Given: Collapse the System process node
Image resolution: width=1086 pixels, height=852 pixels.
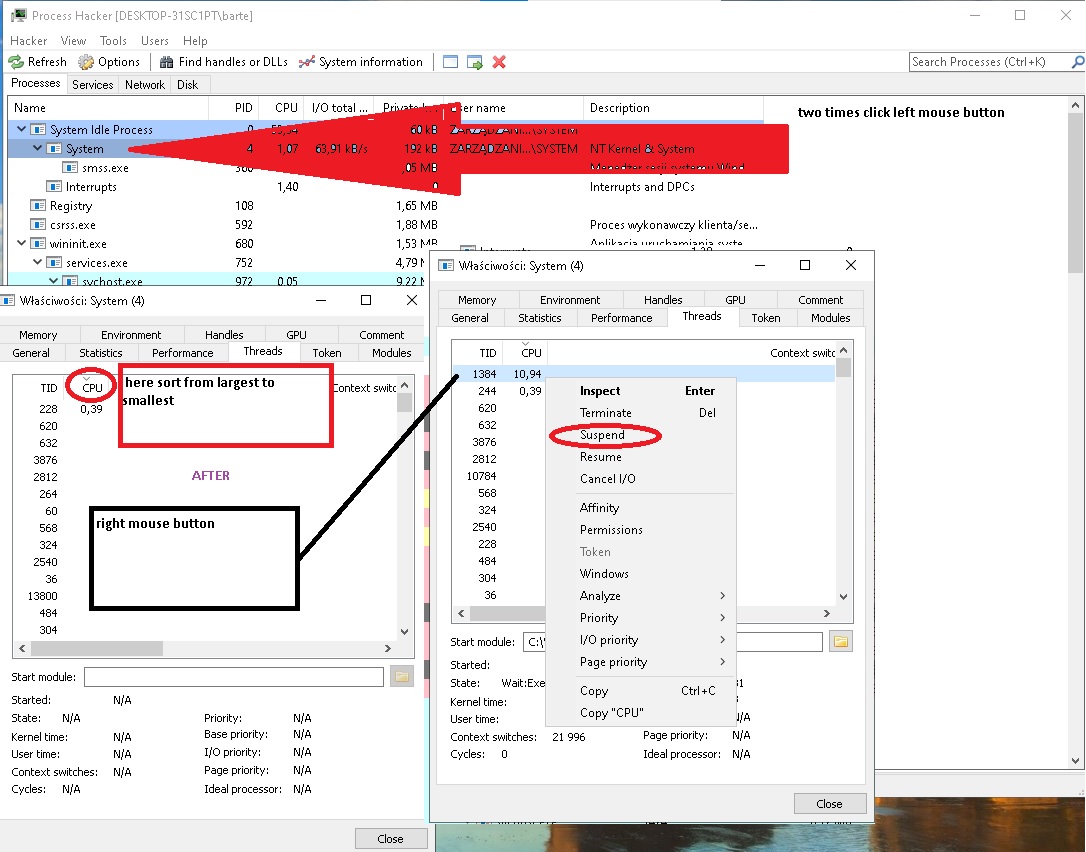Looking at the screenshot, I should [x=37, y=148].
